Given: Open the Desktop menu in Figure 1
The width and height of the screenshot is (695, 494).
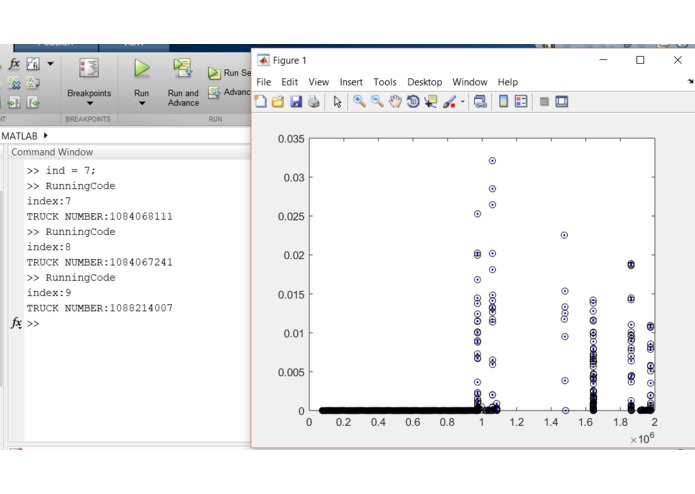Looking at the screenshot, I should coord(425,82).
